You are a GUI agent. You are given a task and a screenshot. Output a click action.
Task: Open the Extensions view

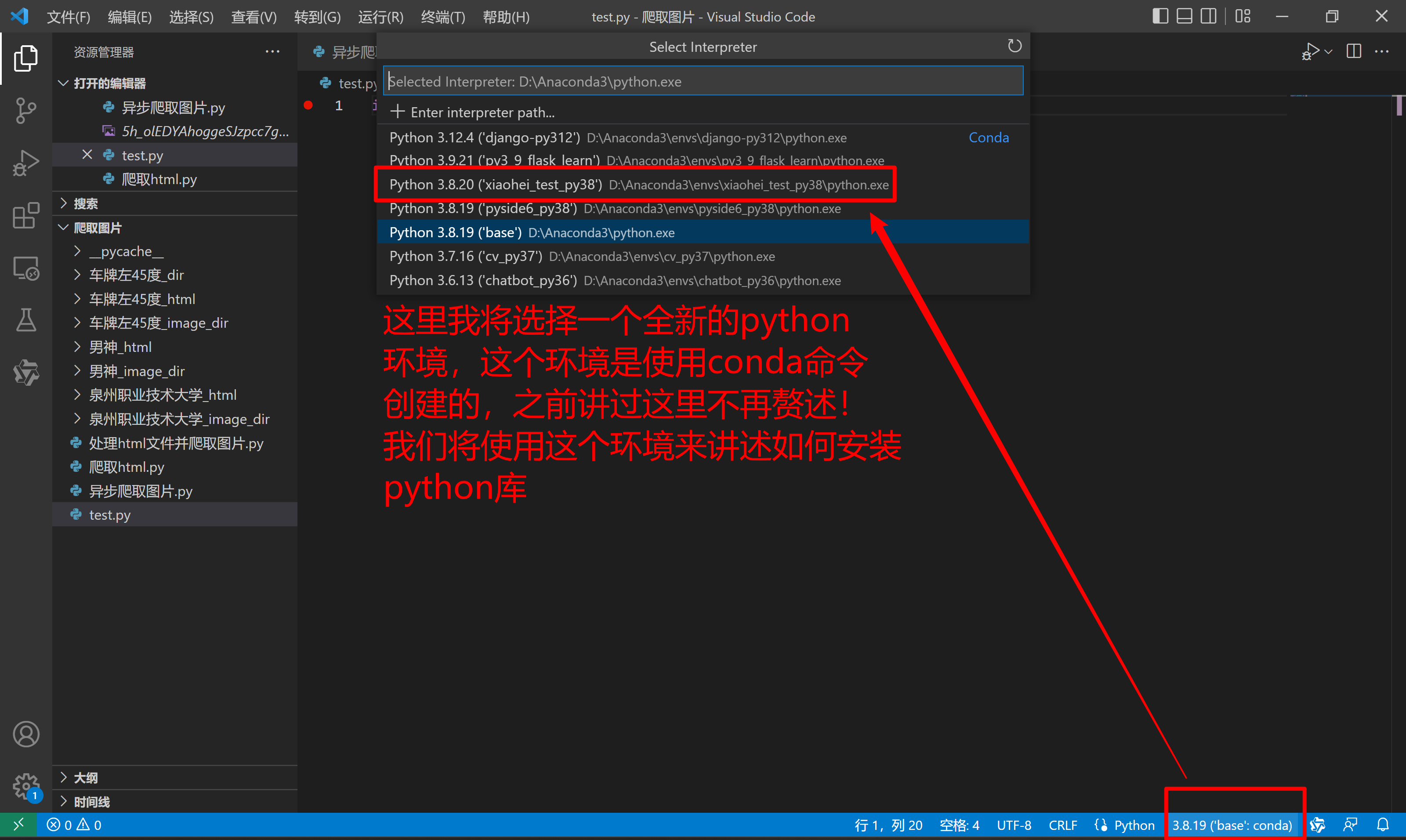(x=25, y=216)
